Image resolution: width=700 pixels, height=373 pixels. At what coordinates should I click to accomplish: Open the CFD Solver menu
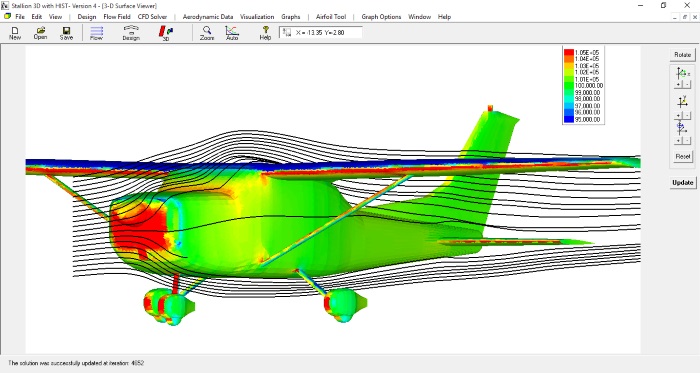click(x=152, y=17)
